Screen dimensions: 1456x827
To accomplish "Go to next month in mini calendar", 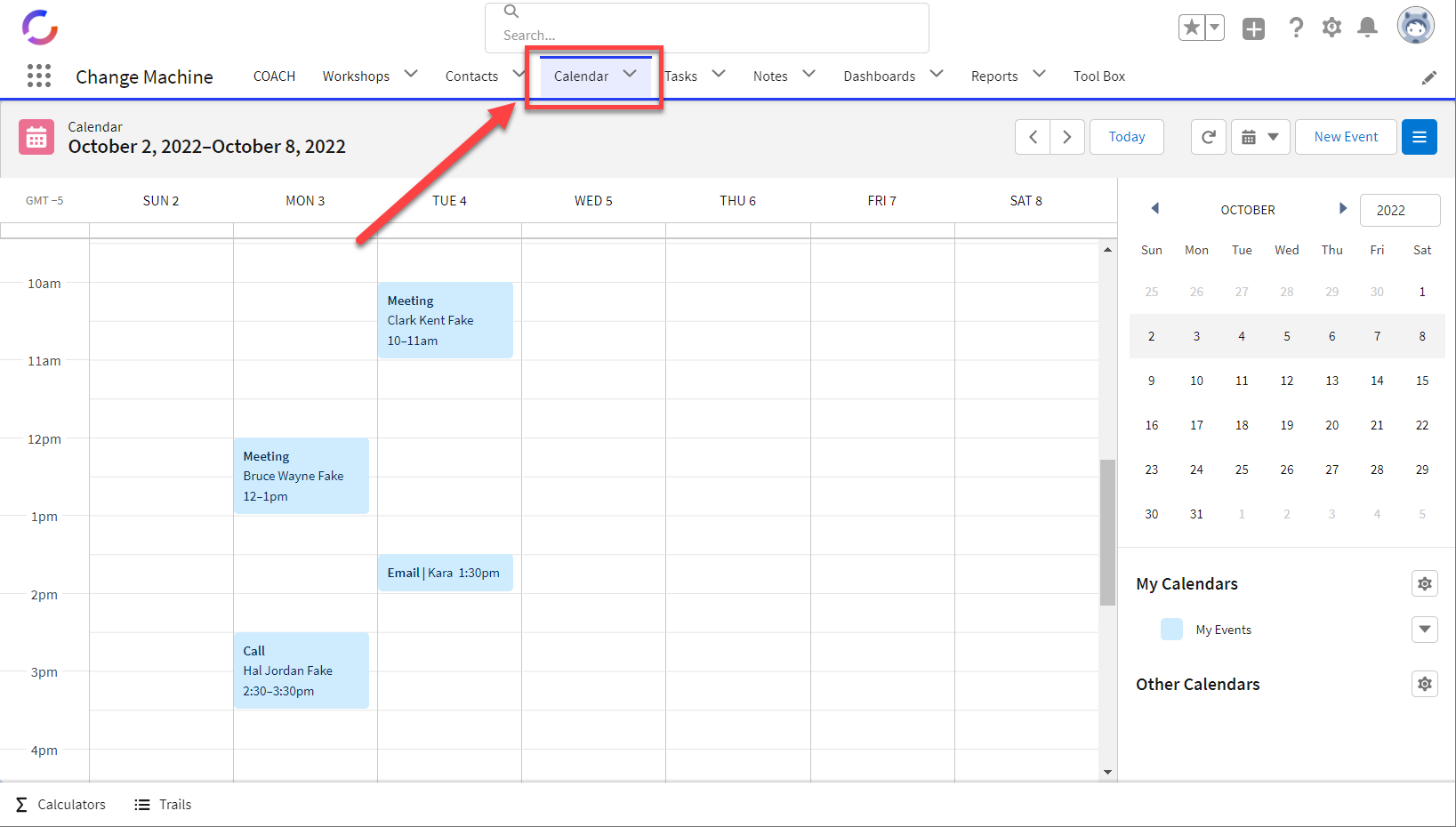I will point(1342,209).
